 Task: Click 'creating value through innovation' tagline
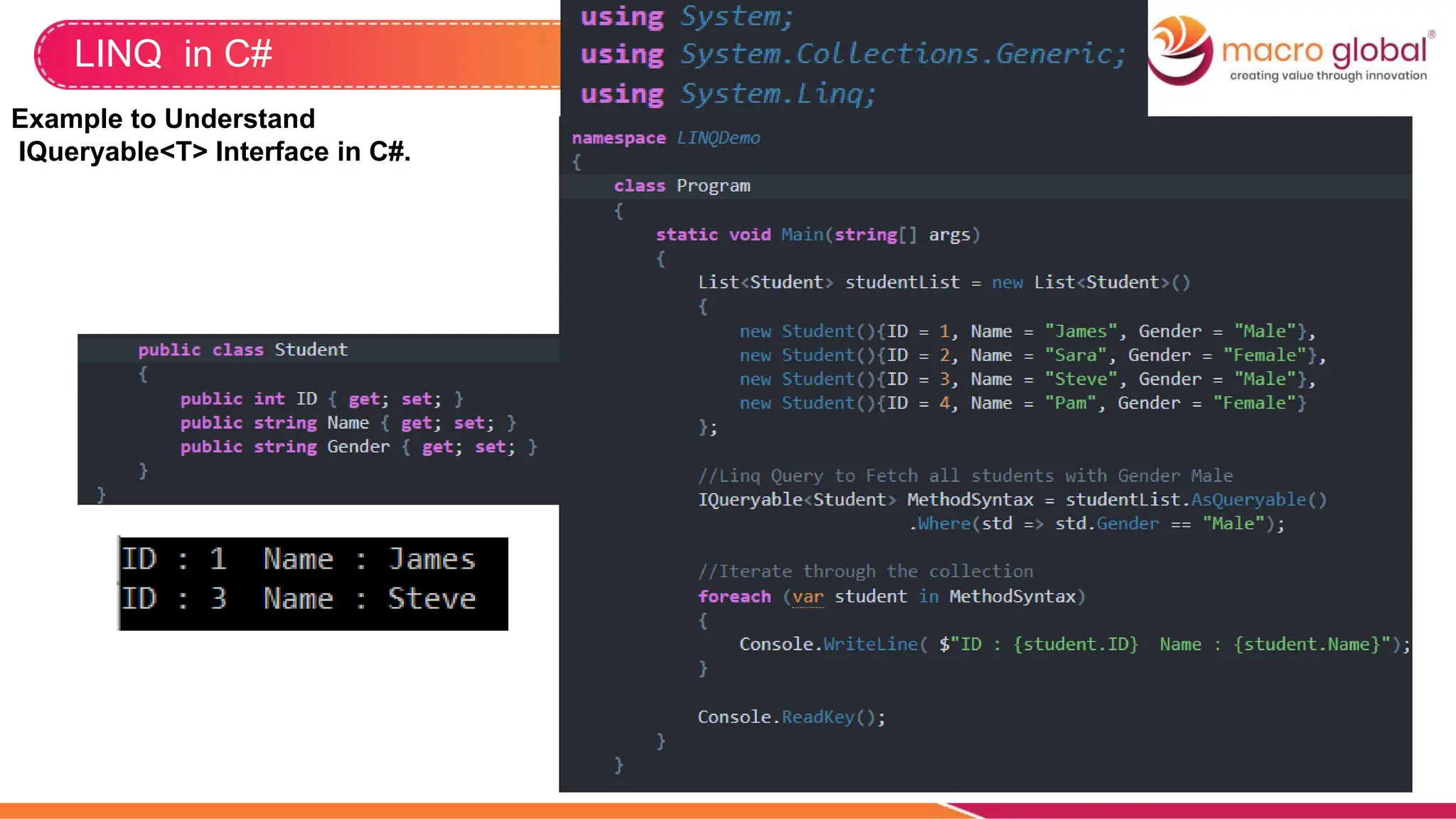click(x=1328, y=75)
